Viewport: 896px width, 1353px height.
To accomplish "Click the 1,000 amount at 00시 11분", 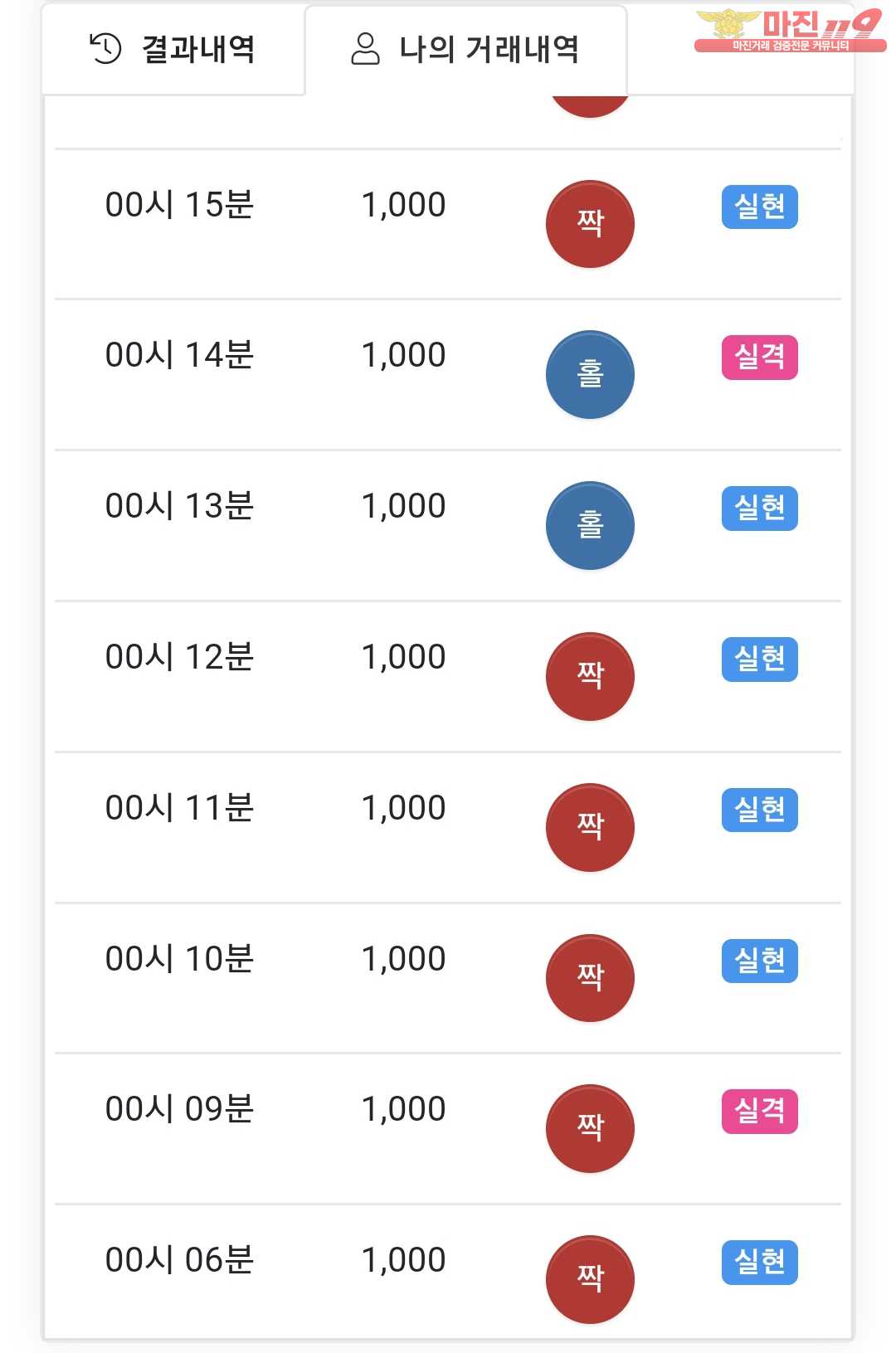I will coord(404,808).
